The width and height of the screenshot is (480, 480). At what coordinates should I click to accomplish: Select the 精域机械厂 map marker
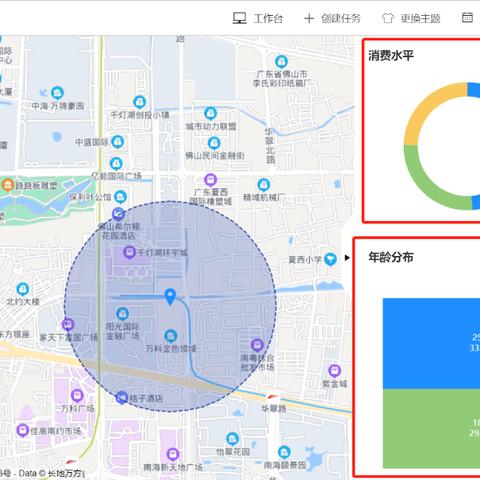pos(264,185)
